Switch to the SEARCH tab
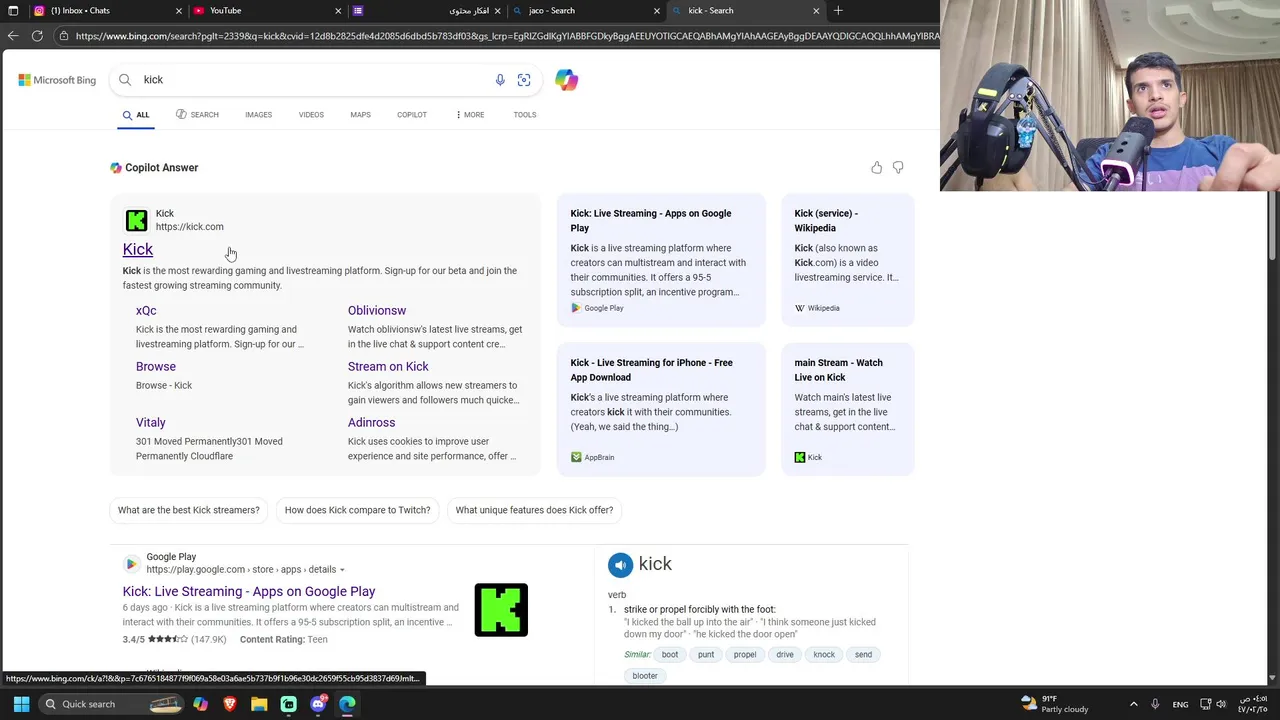This screenshot has width=1280, height=720. tap(197, 115)
